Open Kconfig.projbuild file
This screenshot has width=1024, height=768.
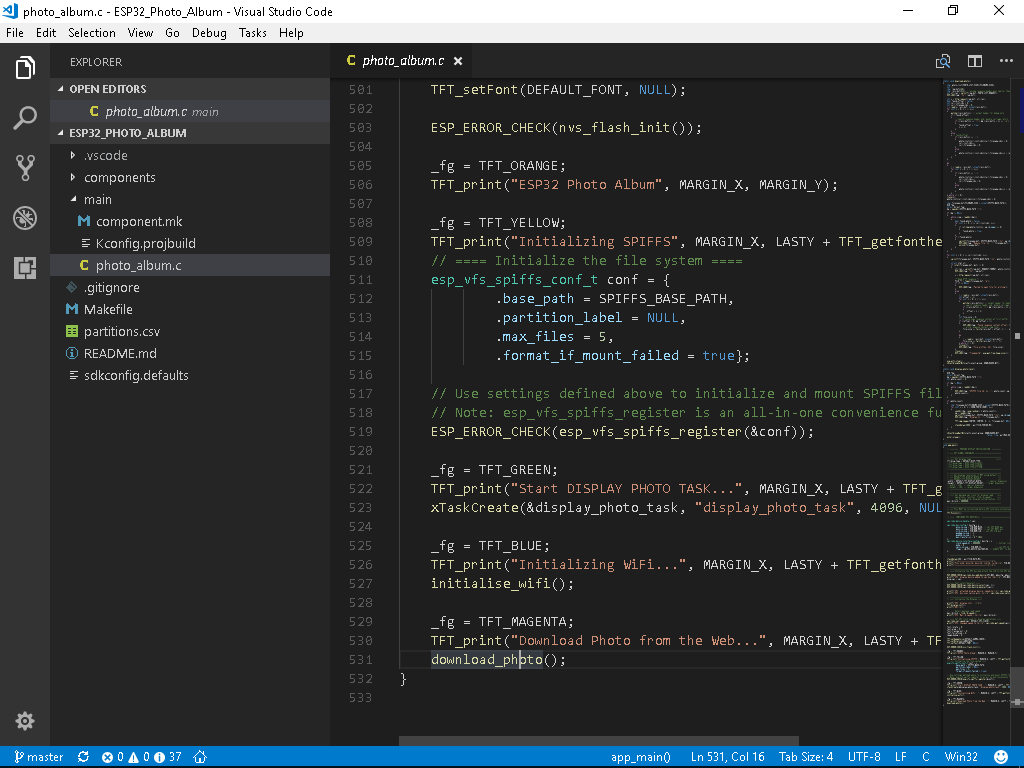(x=190, y=243)
